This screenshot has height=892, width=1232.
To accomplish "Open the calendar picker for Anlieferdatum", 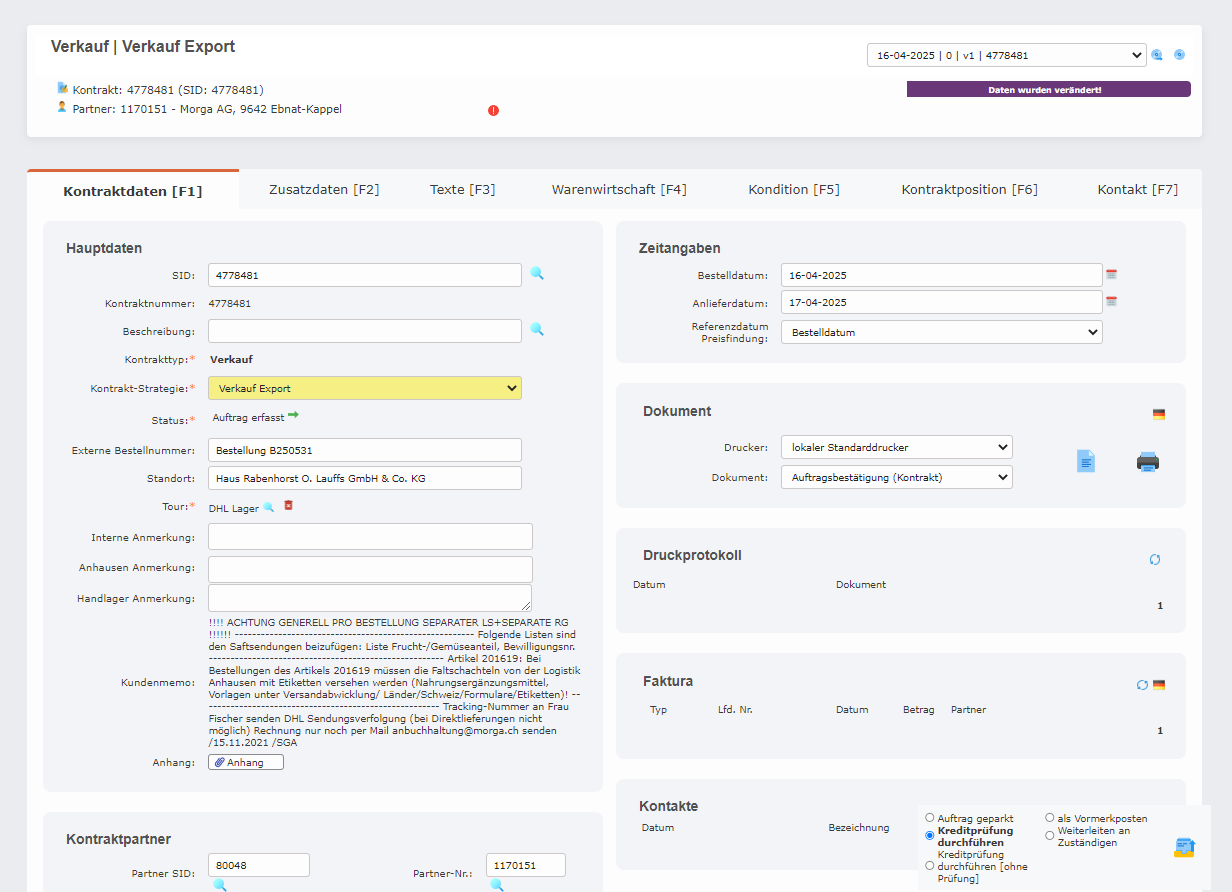I will [1111, 301].
